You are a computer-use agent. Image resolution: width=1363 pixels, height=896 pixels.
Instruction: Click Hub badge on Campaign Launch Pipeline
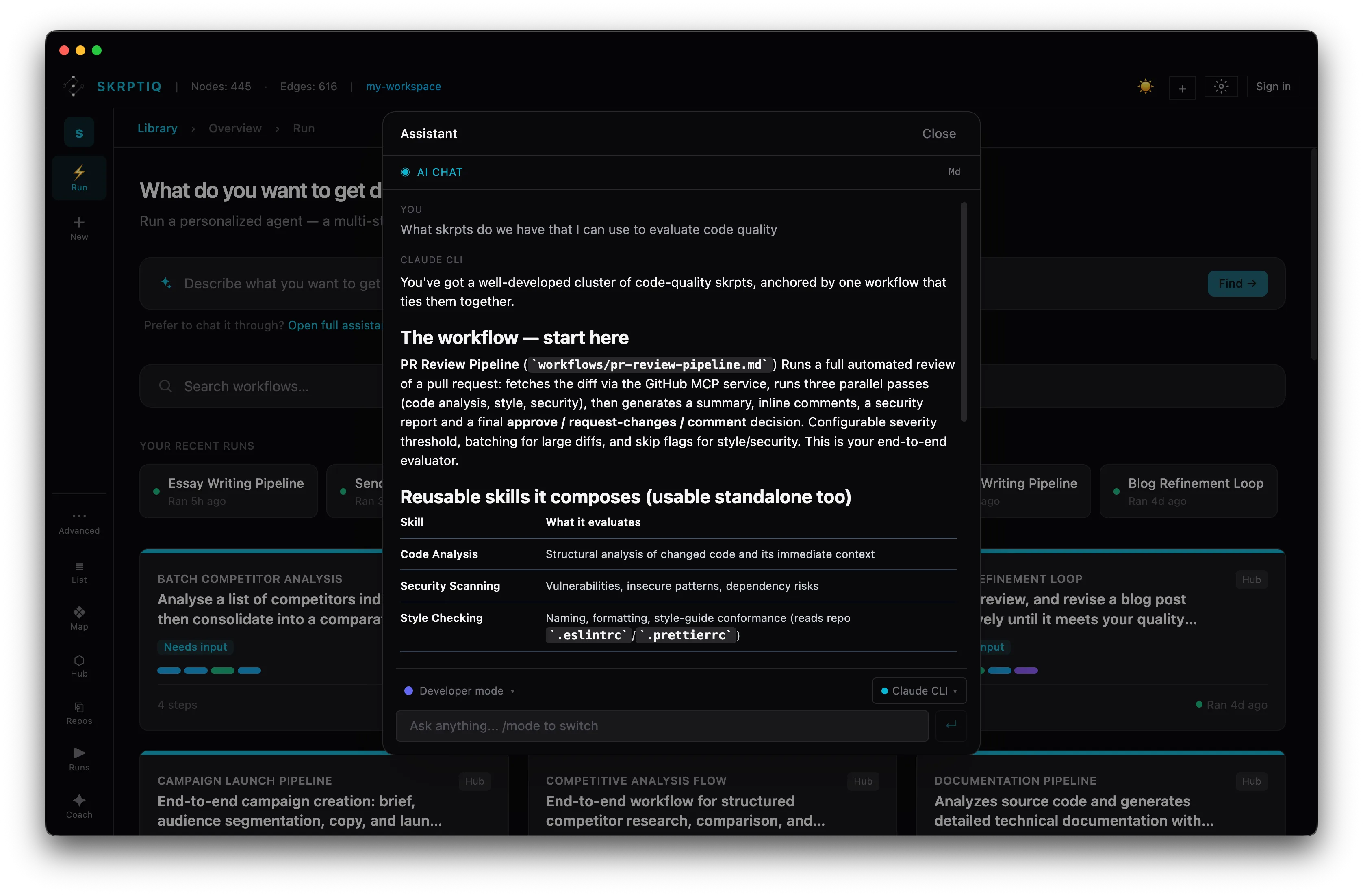coord(474,781)
